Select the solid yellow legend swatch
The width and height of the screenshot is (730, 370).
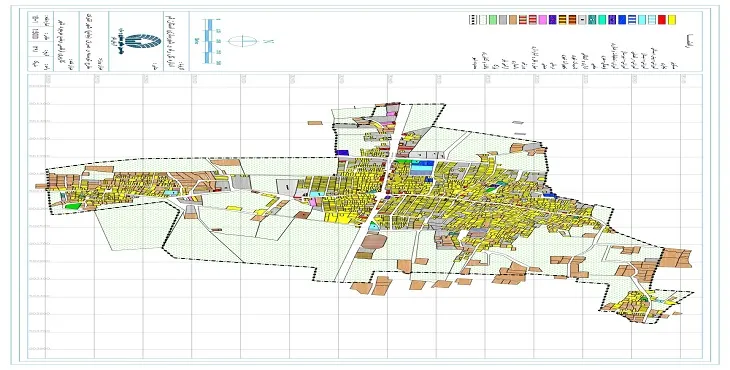pos(672,20)
